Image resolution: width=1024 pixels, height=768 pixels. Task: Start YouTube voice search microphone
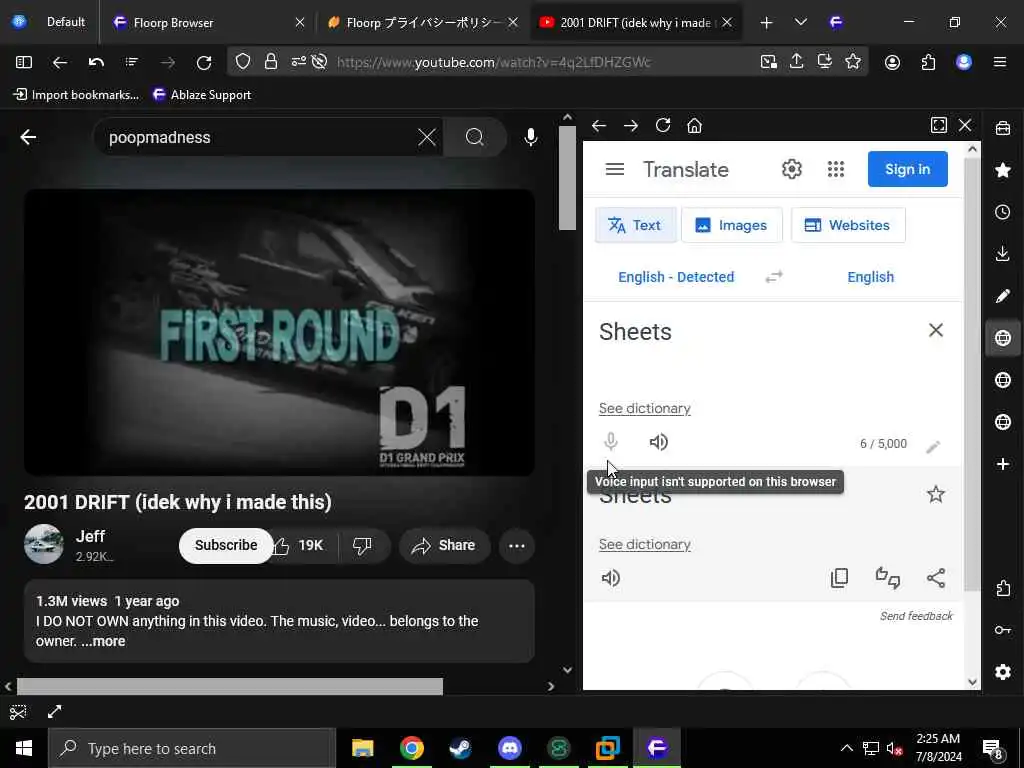[531, 137]
